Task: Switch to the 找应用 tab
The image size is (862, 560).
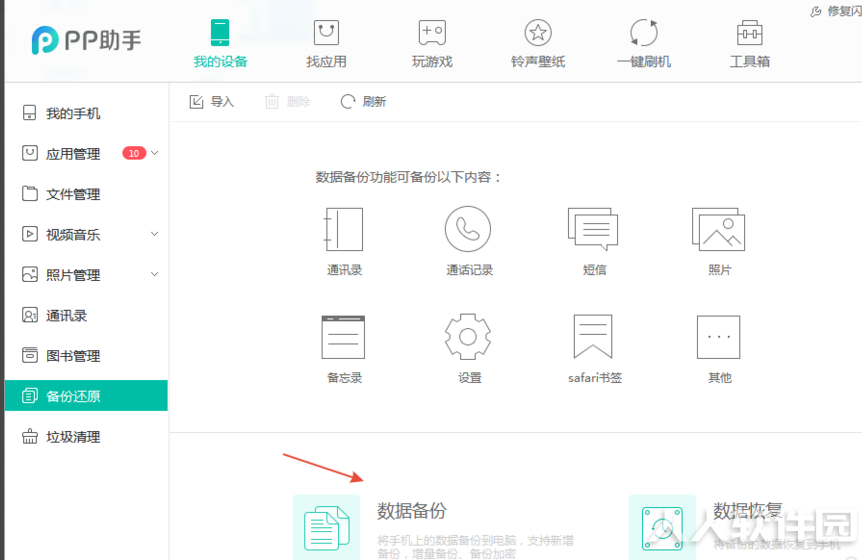Action: 326,43
